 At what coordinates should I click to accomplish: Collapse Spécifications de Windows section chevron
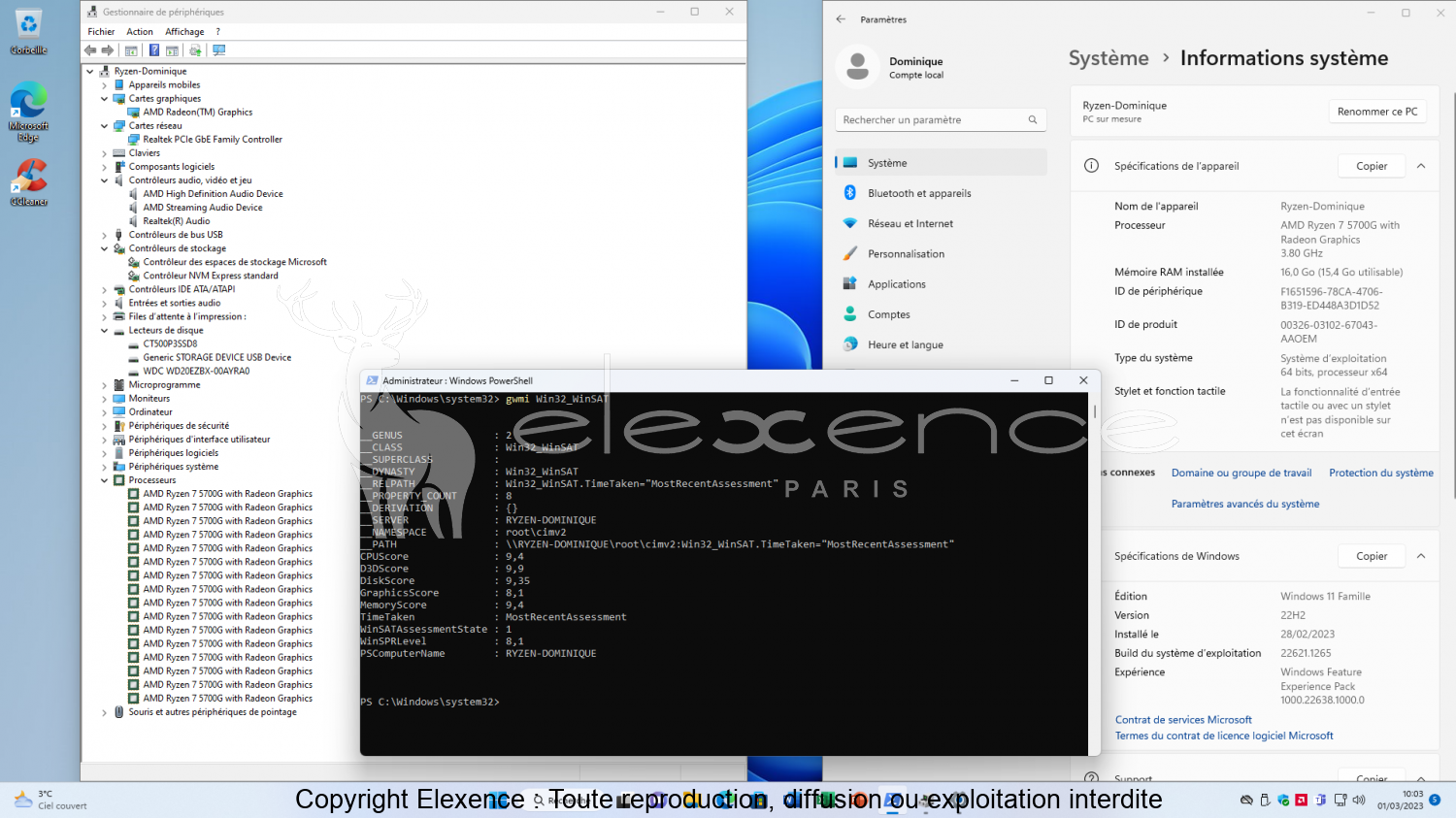point(1421,556)
